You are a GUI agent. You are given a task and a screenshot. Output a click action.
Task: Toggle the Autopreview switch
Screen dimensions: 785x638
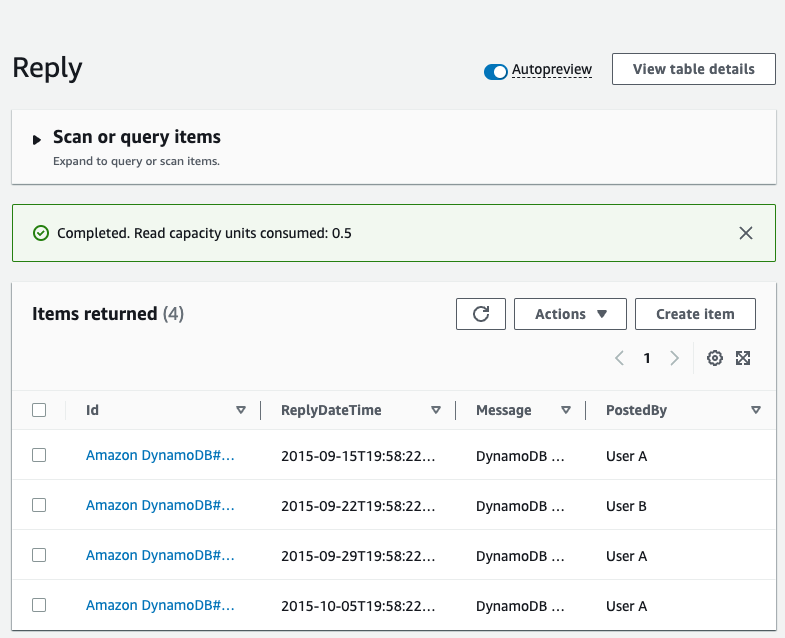496,71
